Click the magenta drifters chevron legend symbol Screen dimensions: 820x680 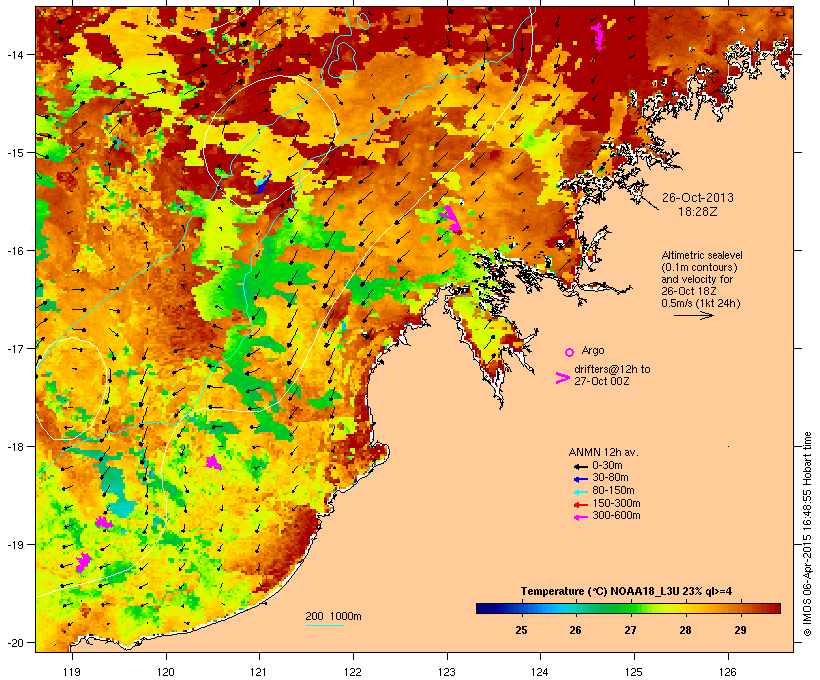coord(562,378)
